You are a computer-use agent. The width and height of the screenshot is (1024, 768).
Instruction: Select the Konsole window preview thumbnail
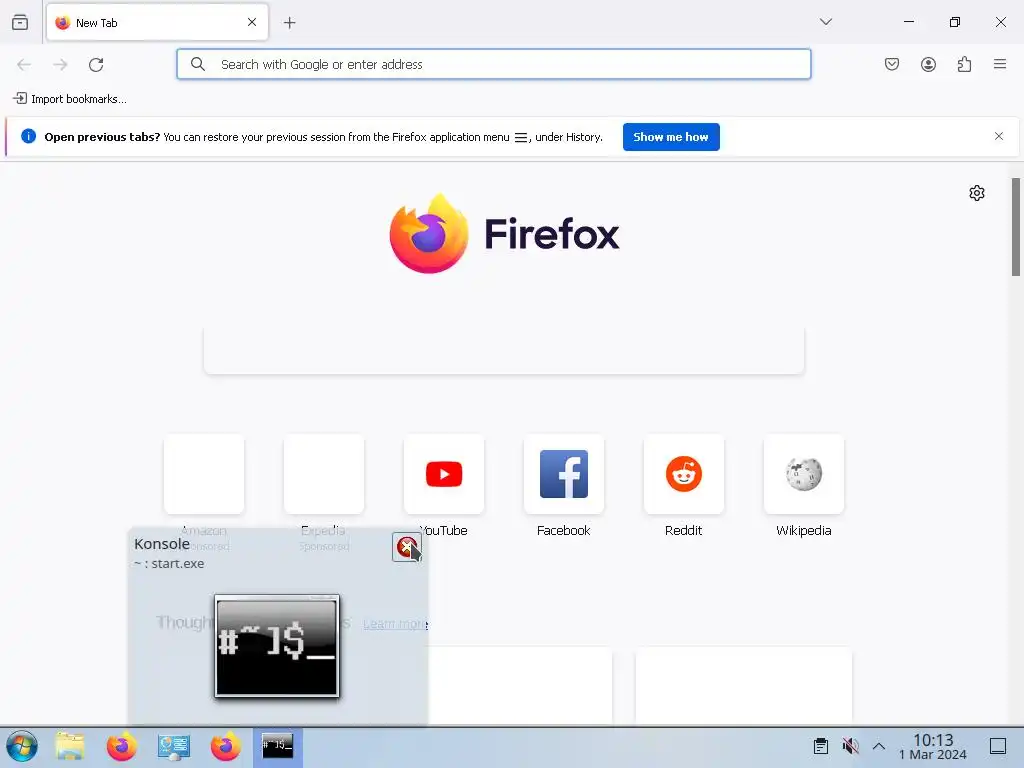tap(277, 646)
